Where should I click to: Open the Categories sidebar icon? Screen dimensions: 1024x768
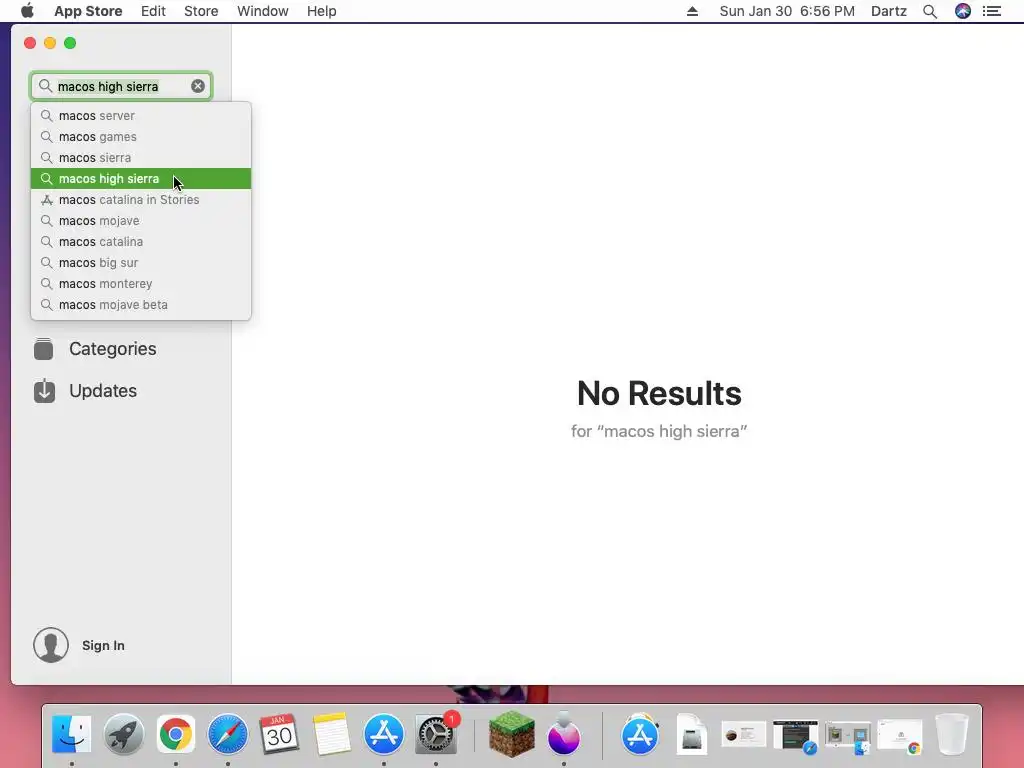[x=44, y=349]
